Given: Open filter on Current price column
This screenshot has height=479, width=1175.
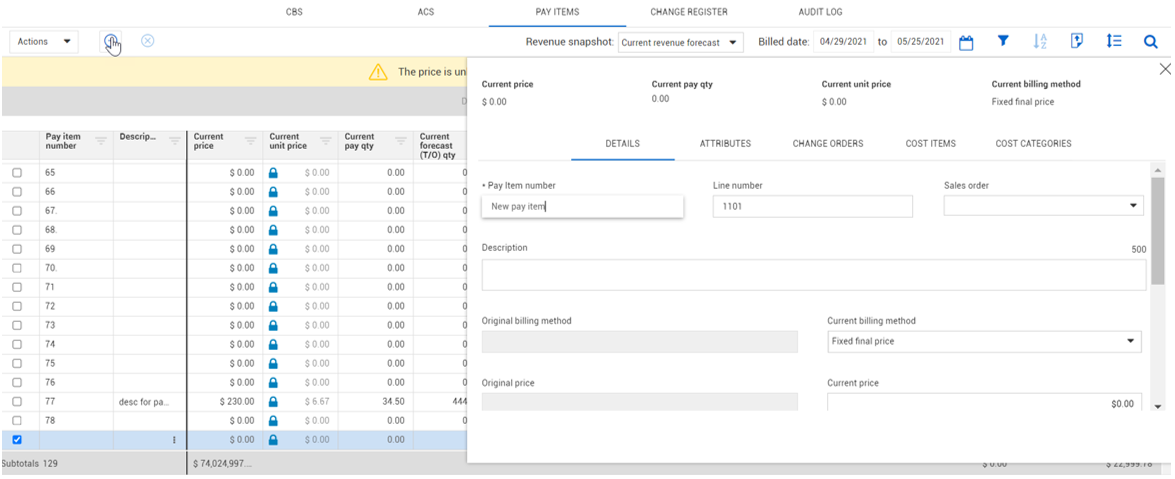Looking at the screenshot, I should [x=251, y=140].
